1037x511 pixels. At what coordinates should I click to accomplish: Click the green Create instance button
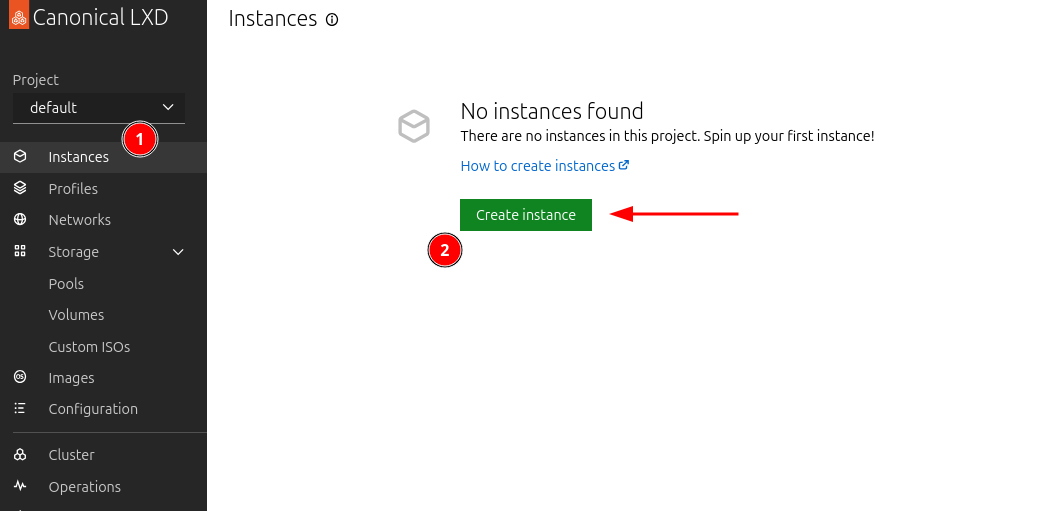[526, 215]
